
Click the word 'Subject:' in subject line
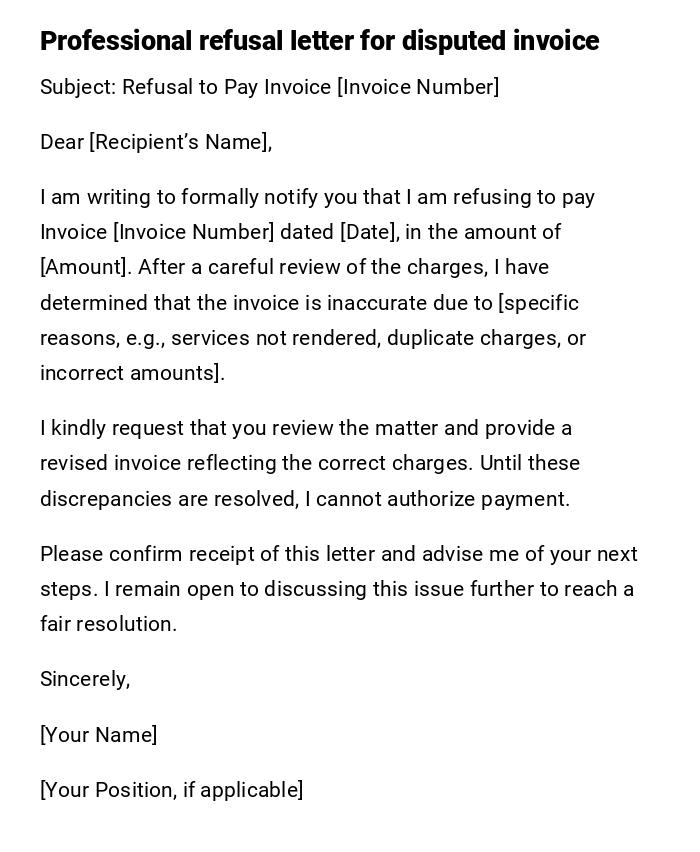pyautogui.click(x=78, y=87)
